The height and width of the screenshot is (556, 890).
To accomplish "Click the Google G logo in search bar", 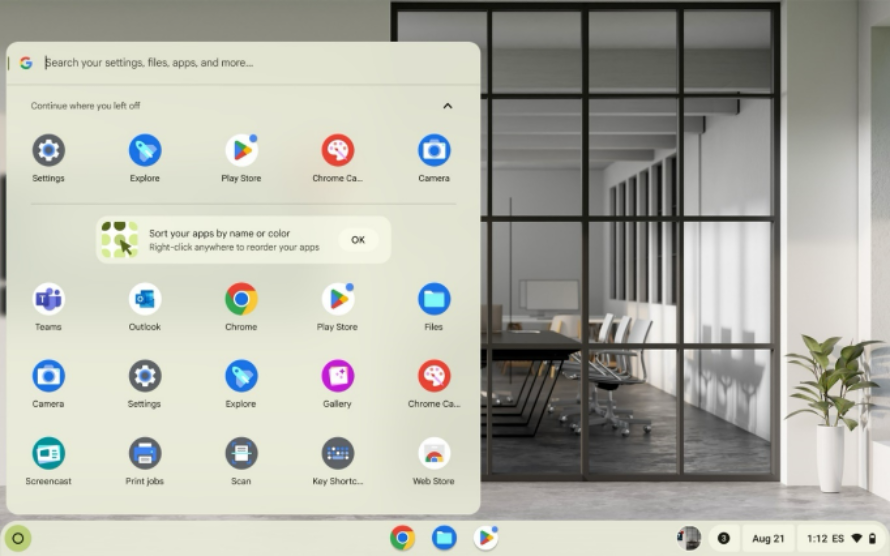I will 26,63.
